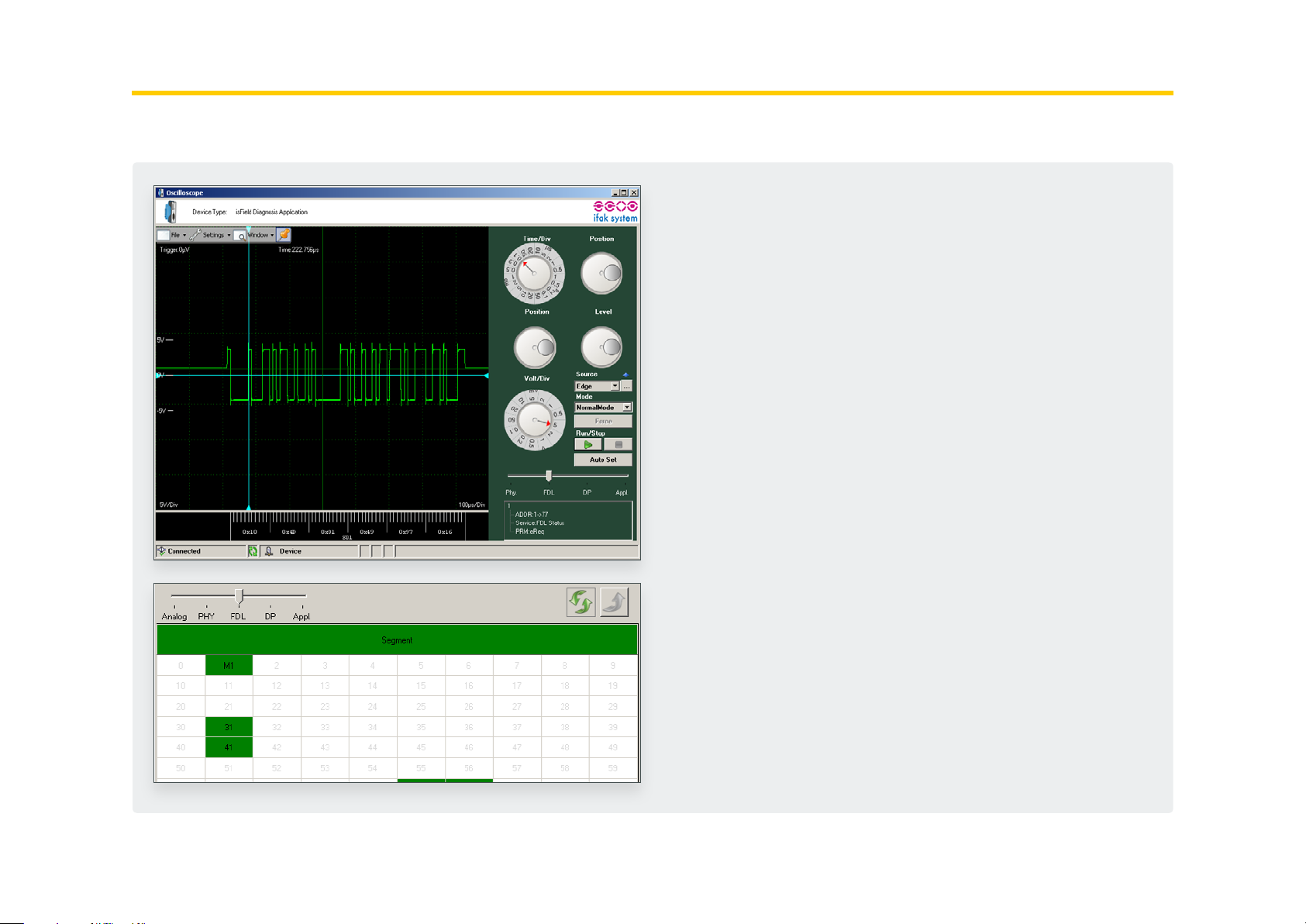Viewport: 1306px width, 924px height.
Task: Click the device icon beside Device Type
Action: pyautogui.click(x=171, y=212)
